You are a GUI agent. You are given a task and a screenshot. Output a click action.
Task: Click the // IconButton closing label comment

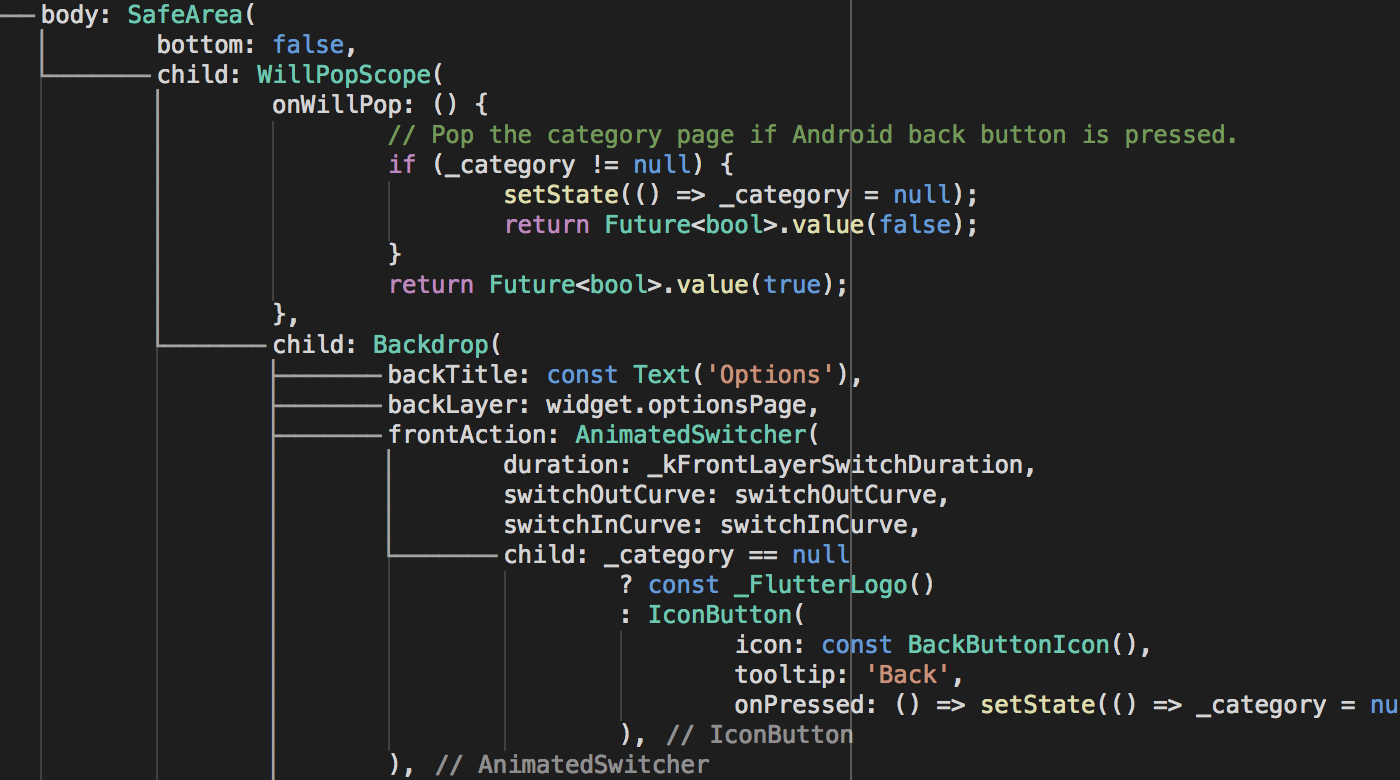point(759,735)
